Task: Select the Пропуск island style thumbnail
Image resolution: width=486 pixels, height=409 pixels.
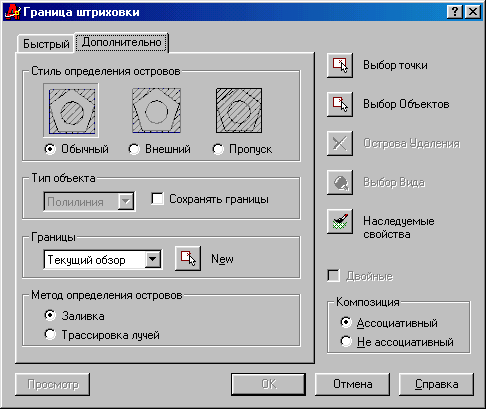Action: click(239, 110)
